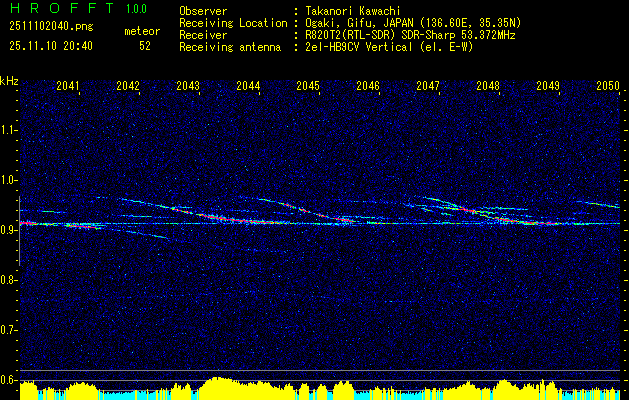Viewport: 629px width, 400px height.
Task: Click time marker 2047
Action: pyautogui.click(x=428, y=85)
